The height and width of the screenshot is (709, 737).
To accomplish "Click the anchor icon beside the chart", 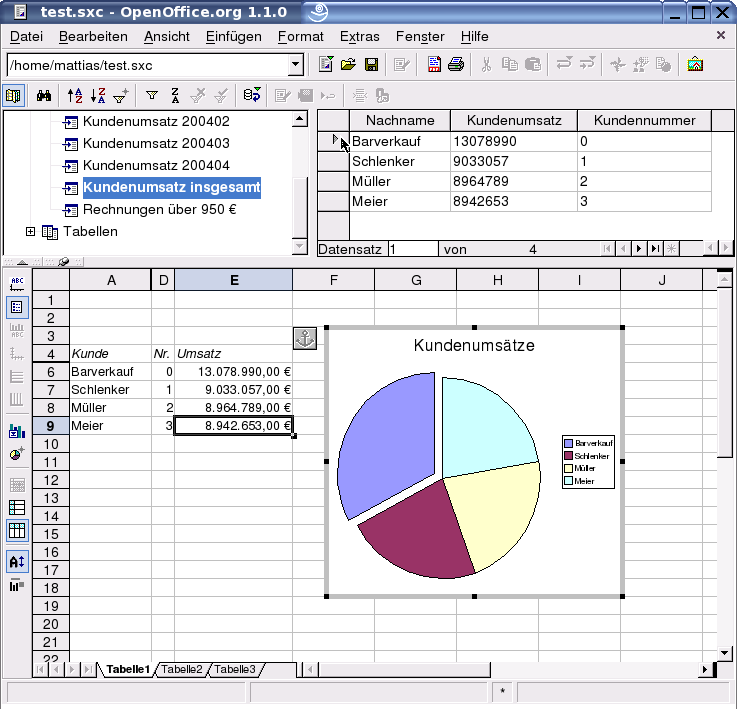I will 305,339.
